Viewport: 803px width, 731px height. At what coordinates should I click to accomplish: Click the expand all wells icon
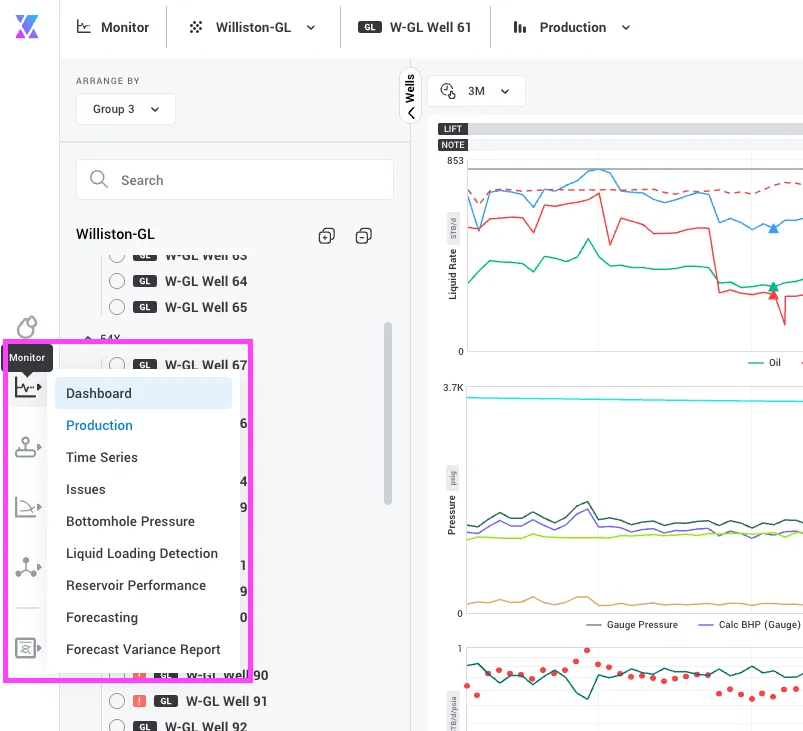coord(327,236)
